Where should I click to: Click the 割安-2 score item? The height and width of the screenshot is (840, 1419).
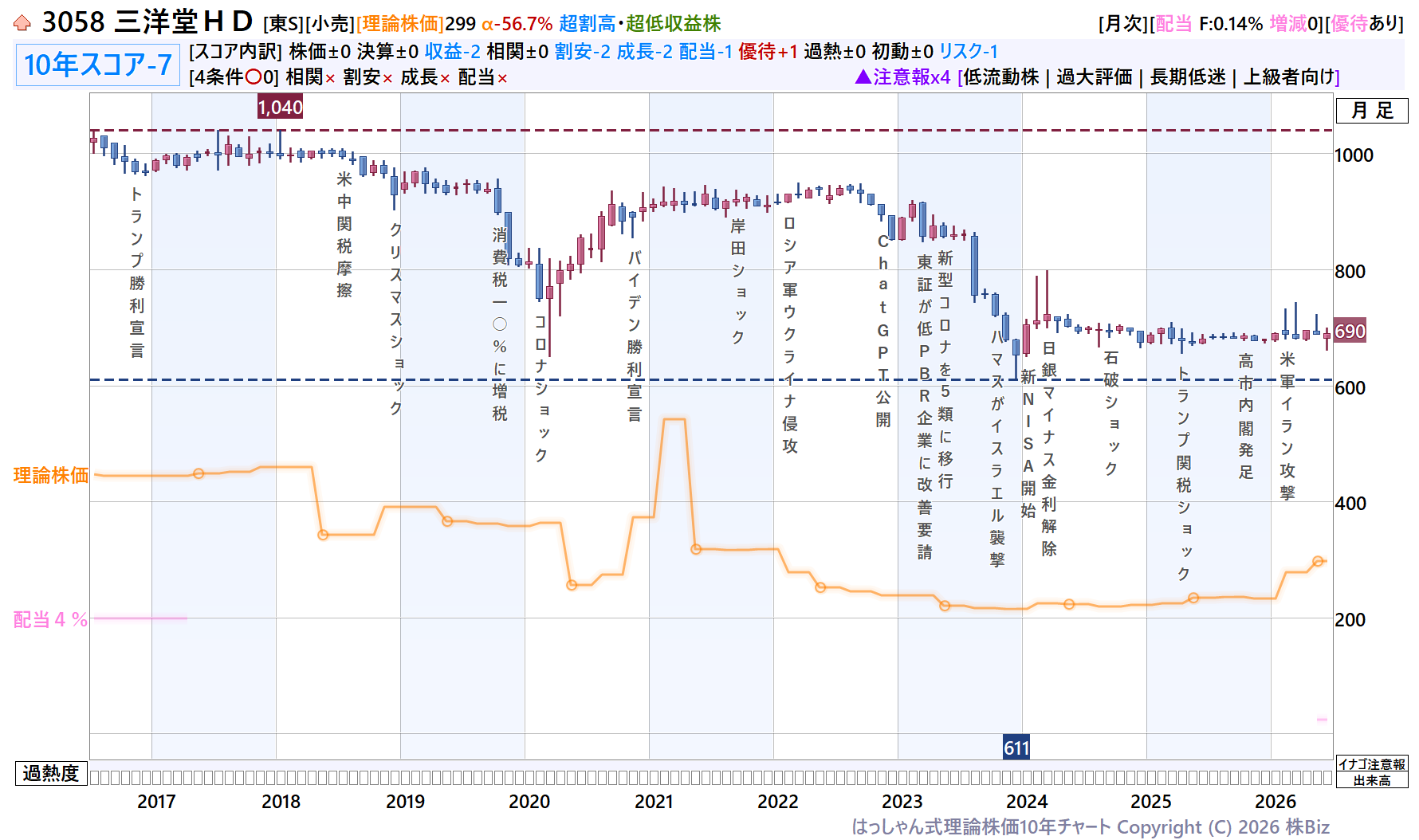coord(583,52)
